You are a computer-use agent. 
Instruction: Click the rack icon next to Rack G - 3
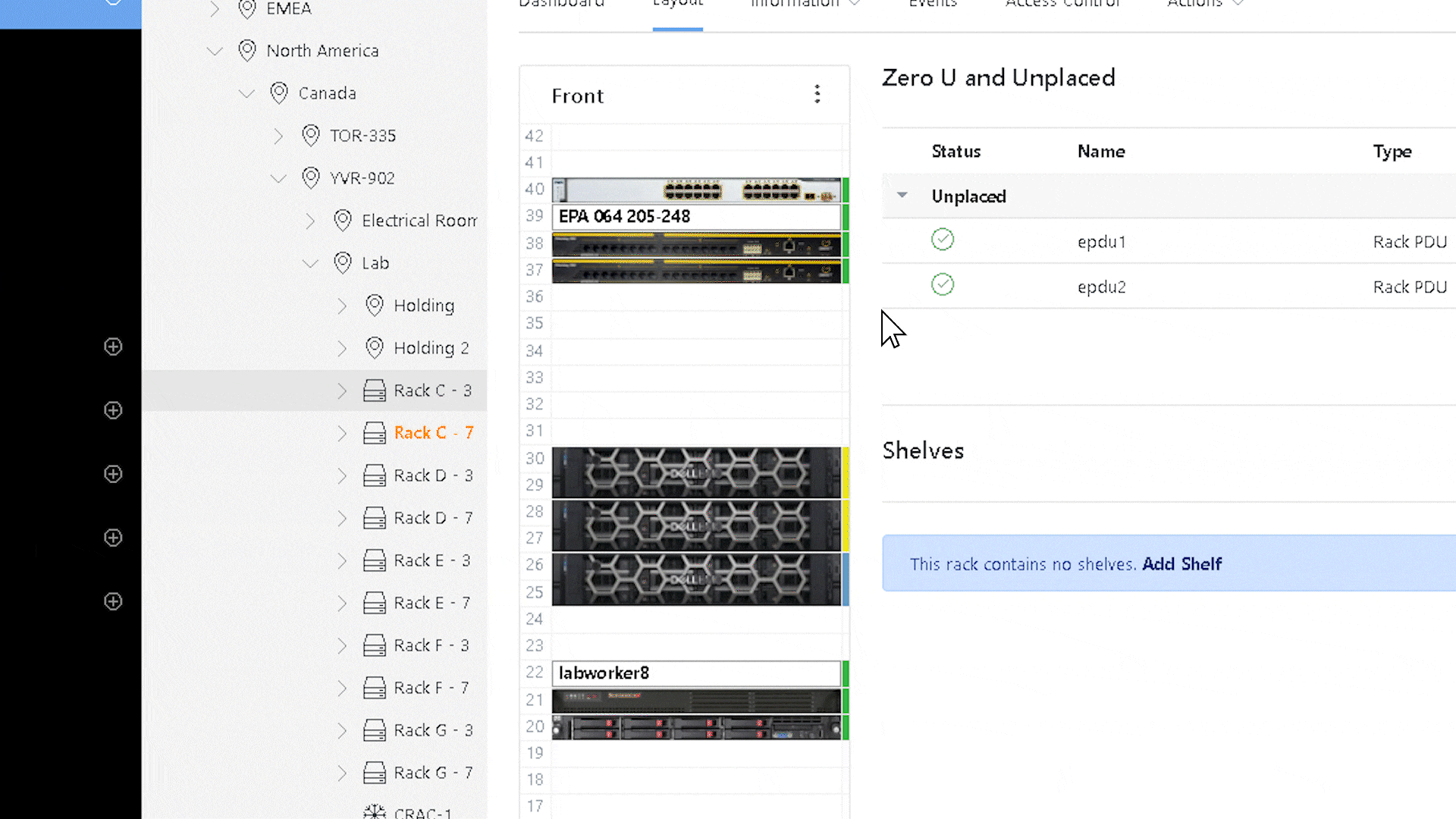coord(374,730)
